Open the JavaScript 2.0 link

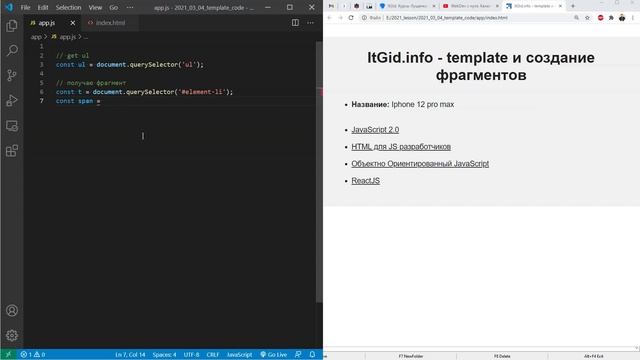pyautogui.click(x=375, y=130)
